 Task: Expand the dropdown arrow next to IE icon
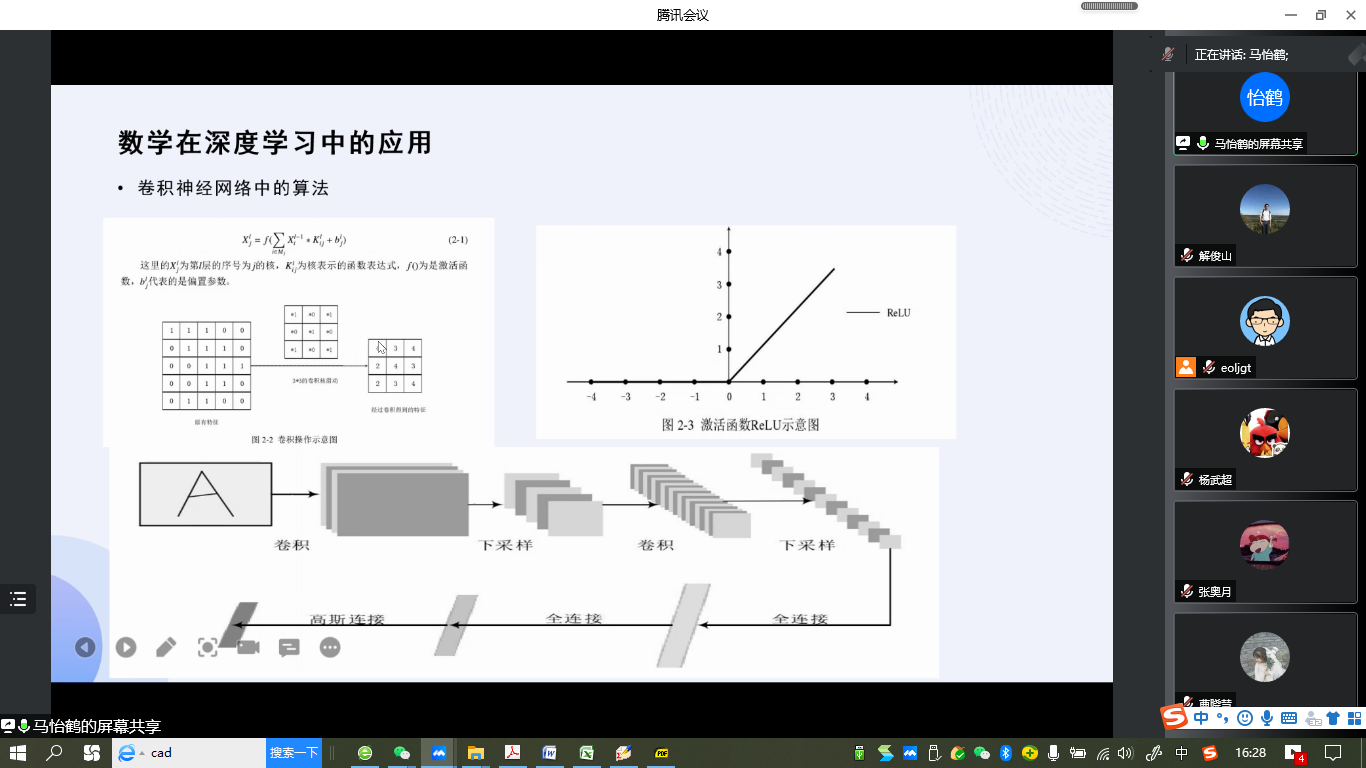pos(142,753)
